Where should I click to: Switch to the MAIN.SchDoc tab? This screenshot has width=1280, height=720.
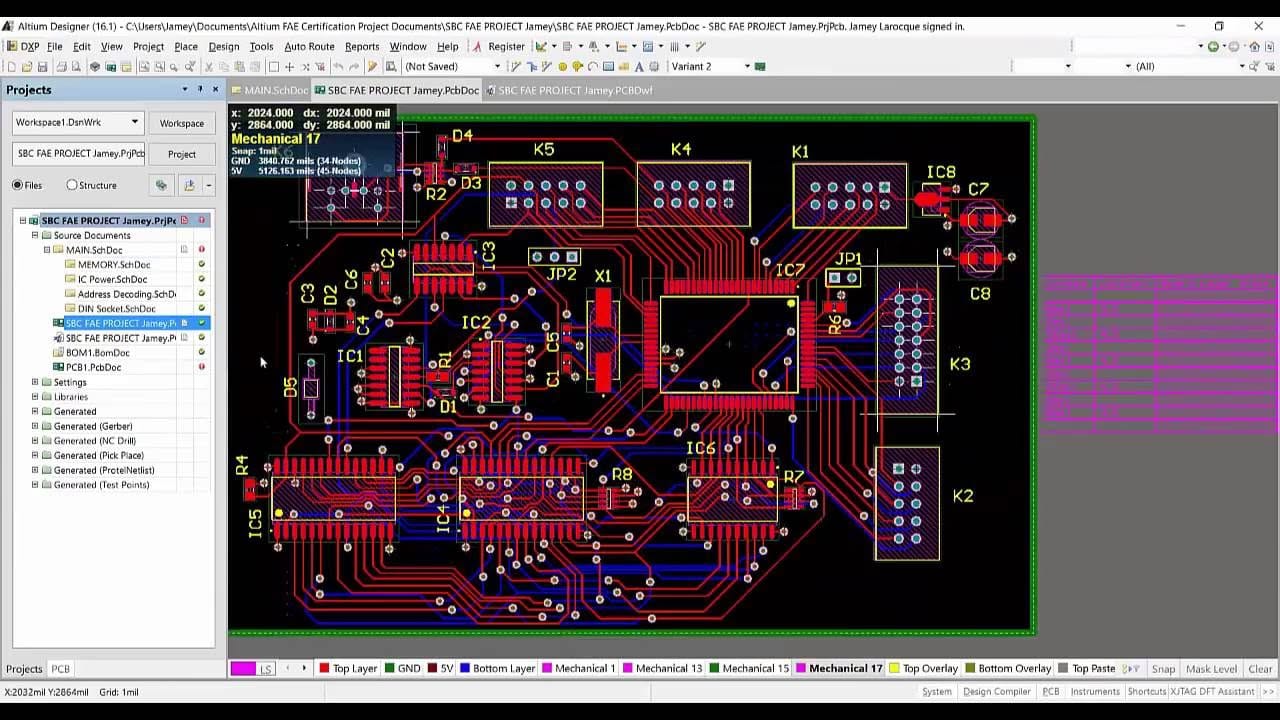(272, 89)
